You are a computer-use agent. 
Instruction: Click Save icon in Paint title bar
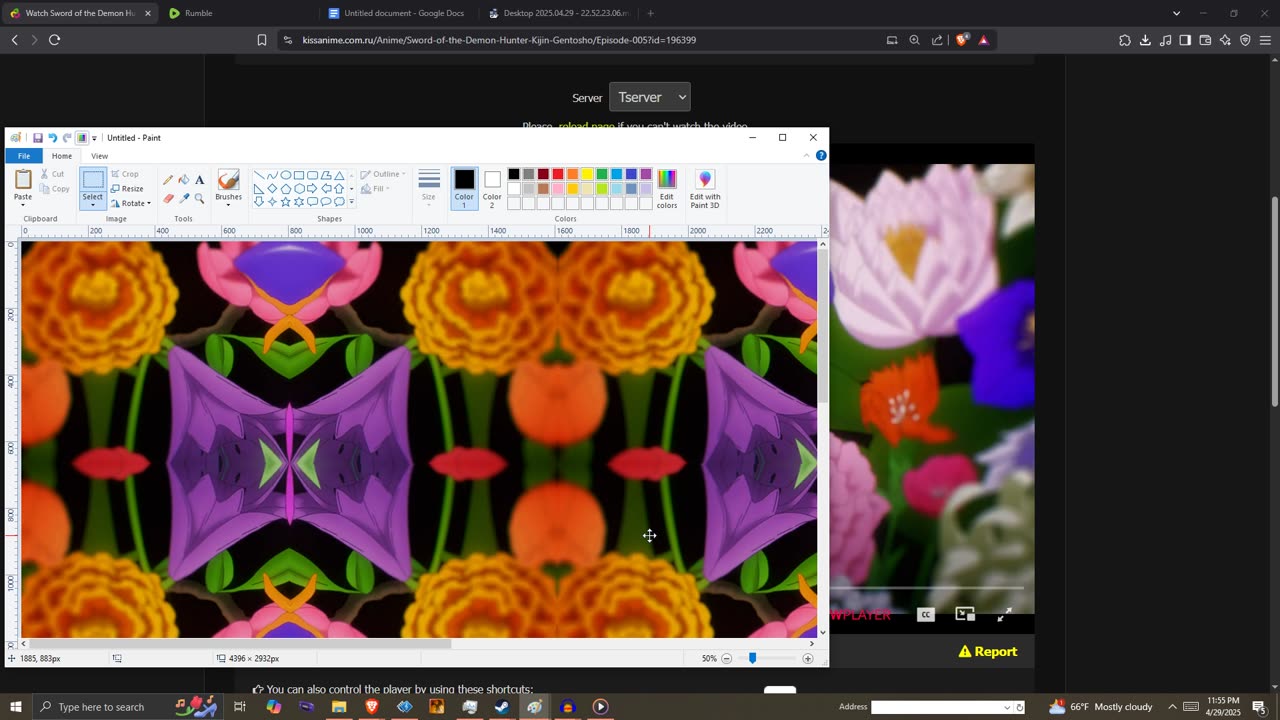click(37, 138)
